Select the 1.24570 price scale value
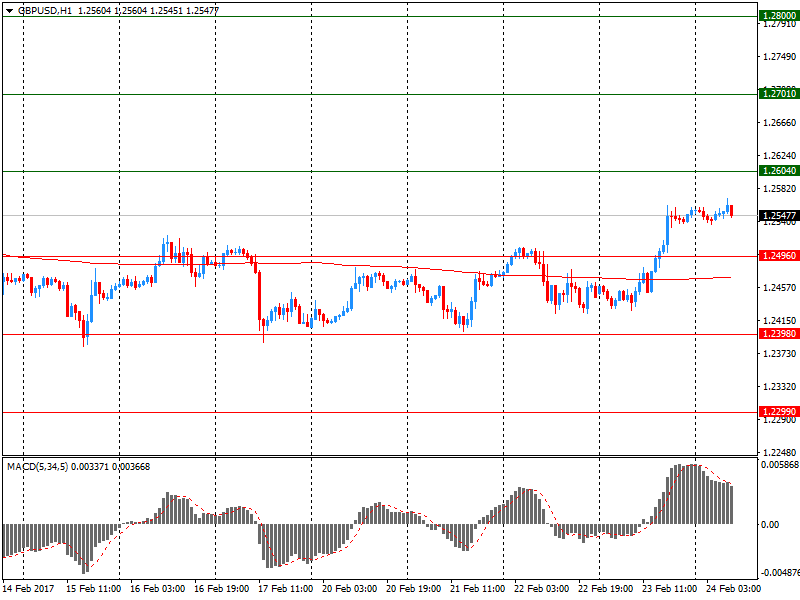 [779, 288]
